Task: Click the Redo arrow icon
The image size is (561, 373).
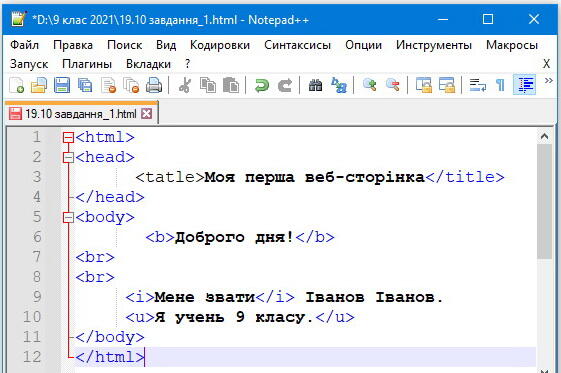Action: pos(285,85)
